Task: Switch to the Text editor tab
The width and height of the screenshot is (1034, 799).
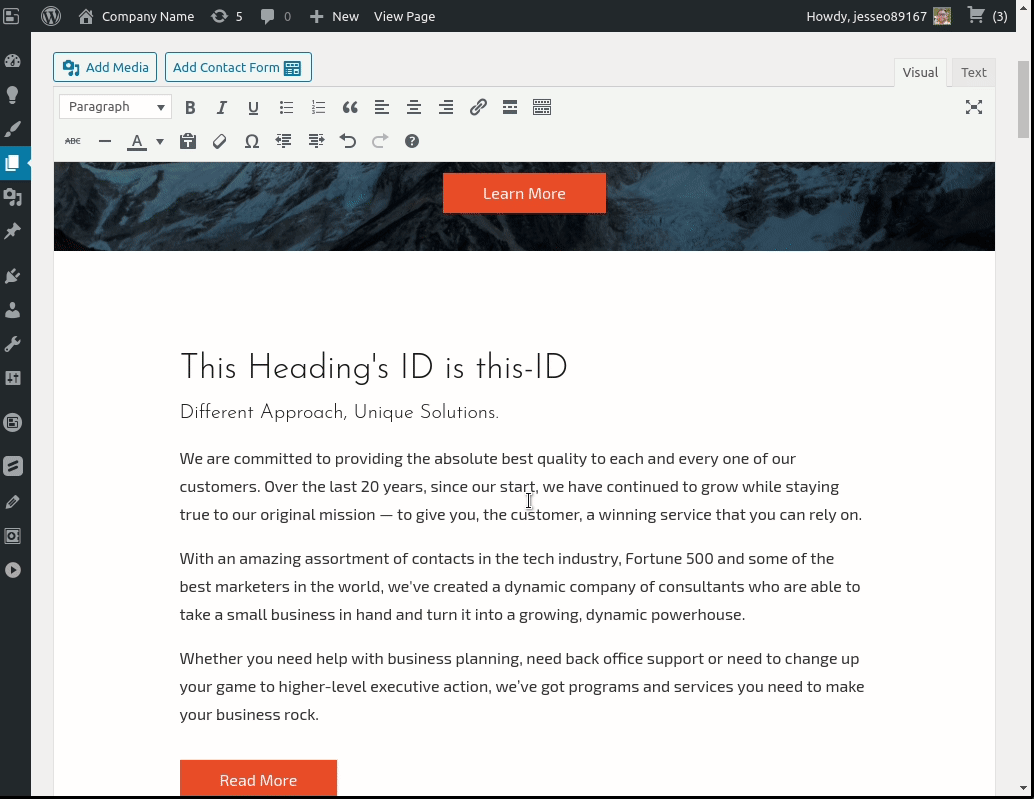Action: (x=973, y=73)
